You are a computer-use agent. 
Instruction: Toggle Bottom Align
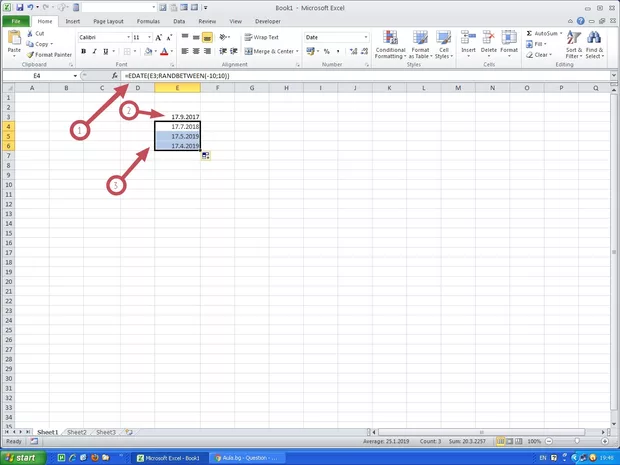207,37
